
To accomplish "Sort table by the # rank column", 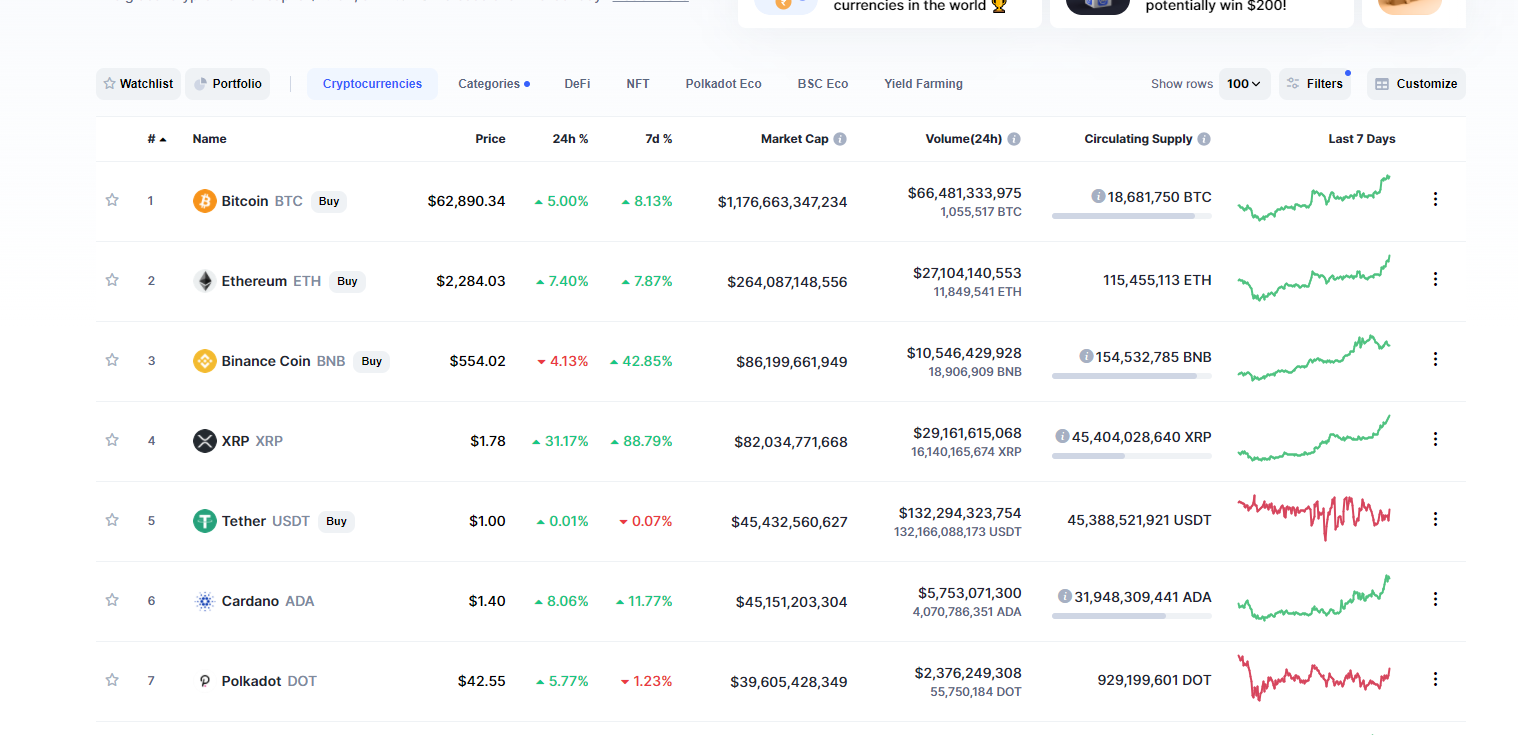I will click(x=157, y=139).
